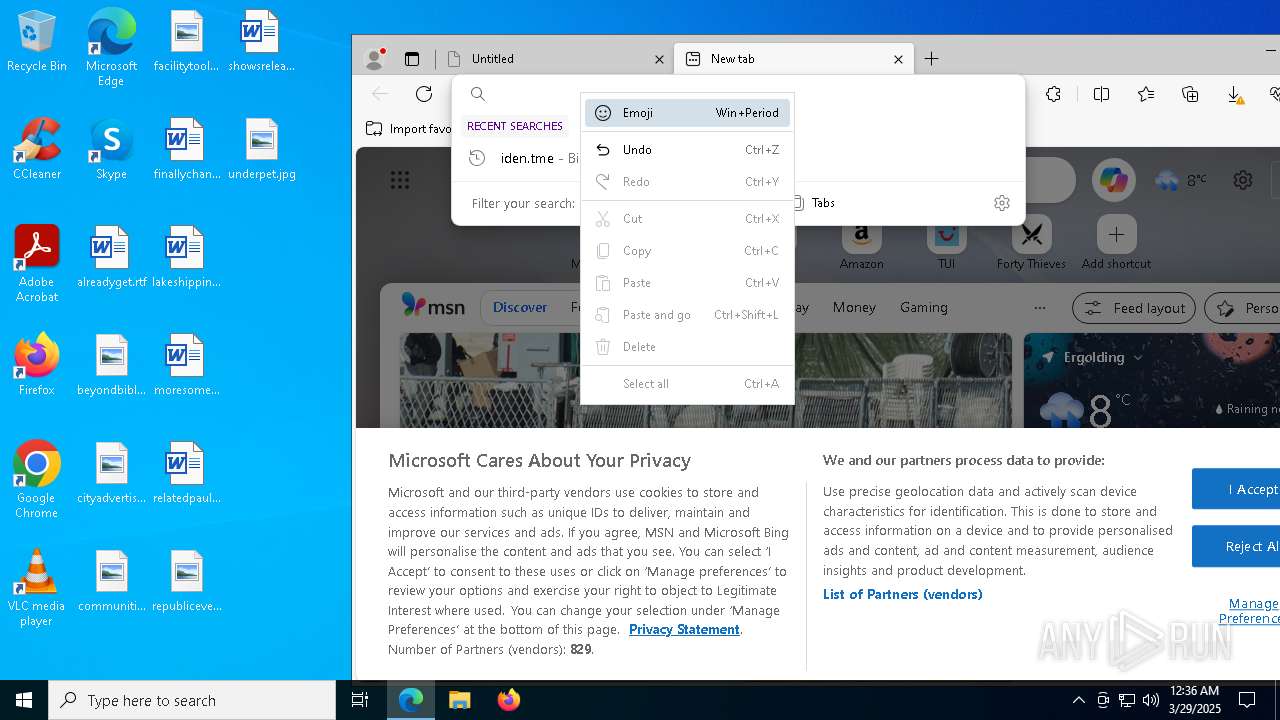The width and height of the screenshot is (1280, 720).
Task: Select the Discover feed tab
Action: (x=520, y=307)
